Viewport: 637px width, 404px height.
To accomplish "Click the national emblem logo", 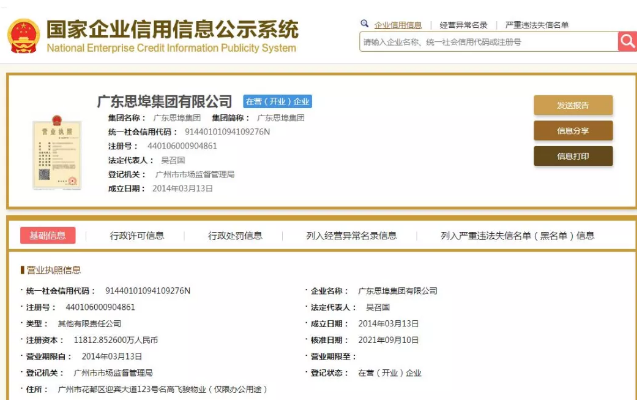I will [x=24, y=36].
